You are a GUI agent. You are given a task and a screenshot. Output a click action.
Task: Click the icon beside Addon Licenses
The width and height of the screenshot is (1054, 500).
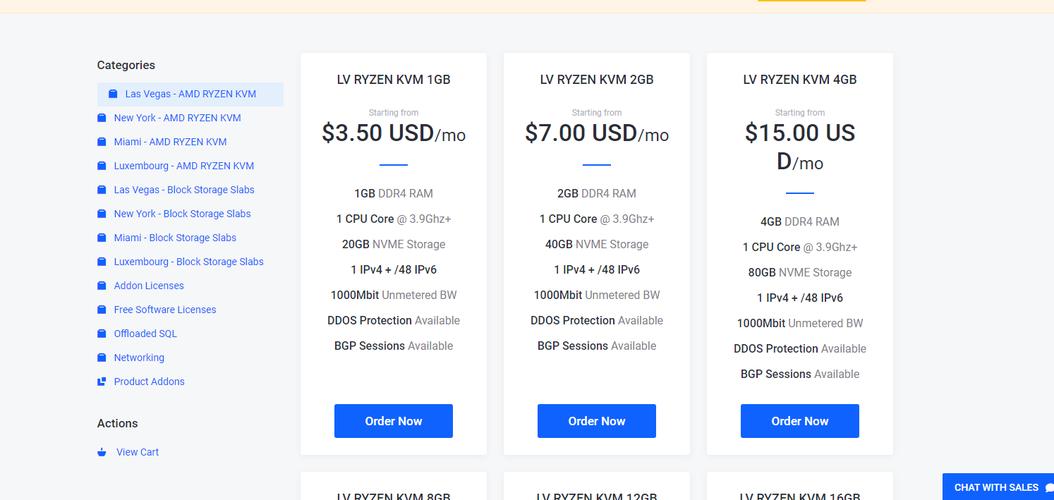coord(102,286)
